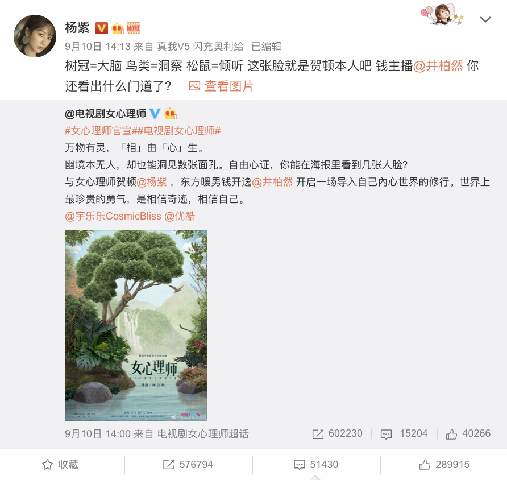Click the cartoon avatar decoration badge
The image size is (507, 480).
click(x=442, y=14)
